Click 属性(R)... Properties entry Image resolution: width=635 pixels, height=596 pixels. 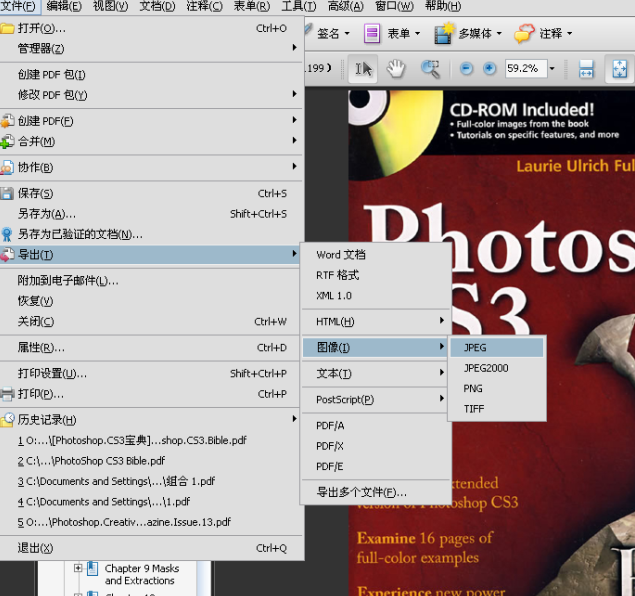tap(151, 347)
